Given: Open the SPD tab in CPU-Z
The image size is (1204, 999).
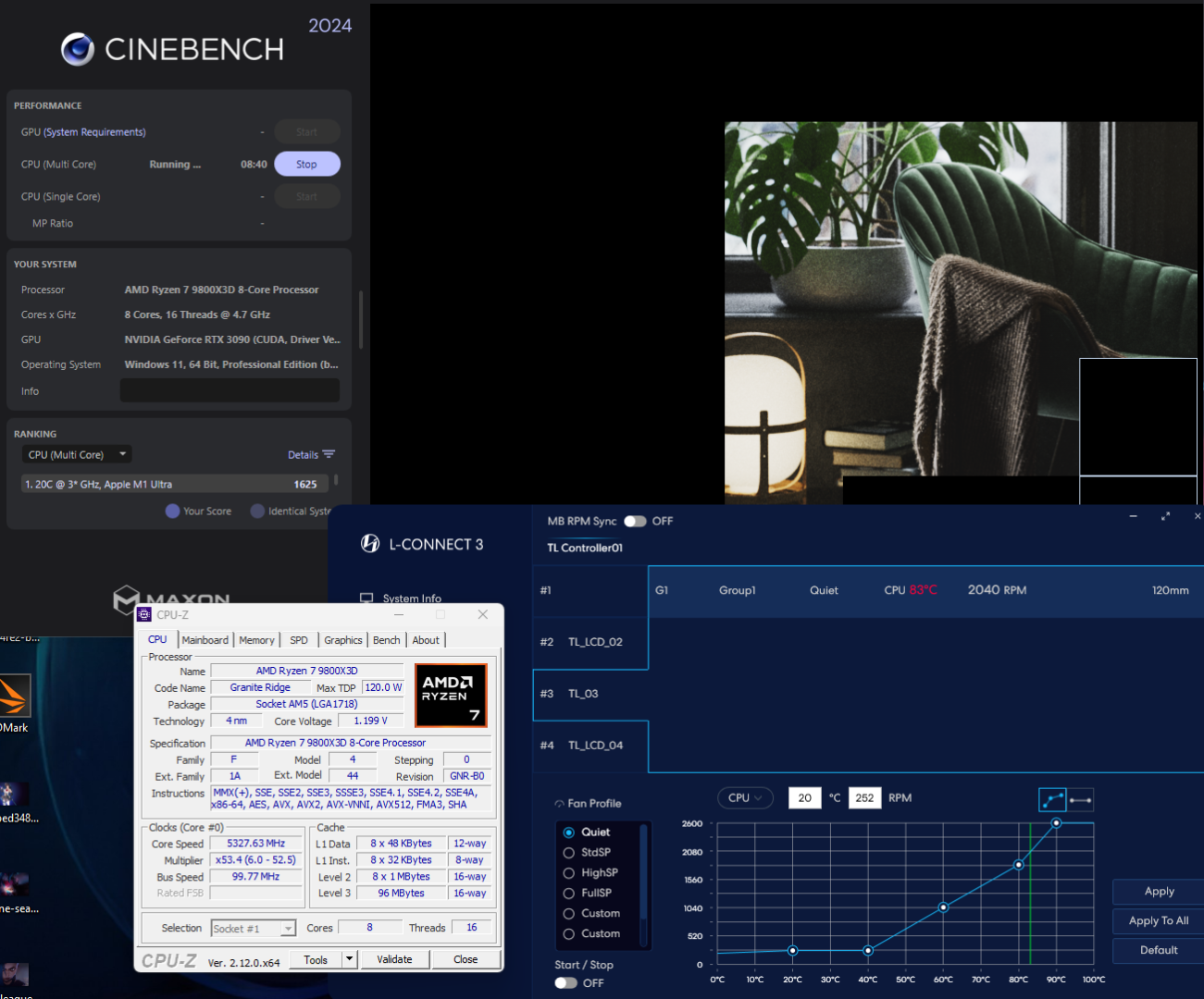Looking at the screenshot, I should click(298, 640).
